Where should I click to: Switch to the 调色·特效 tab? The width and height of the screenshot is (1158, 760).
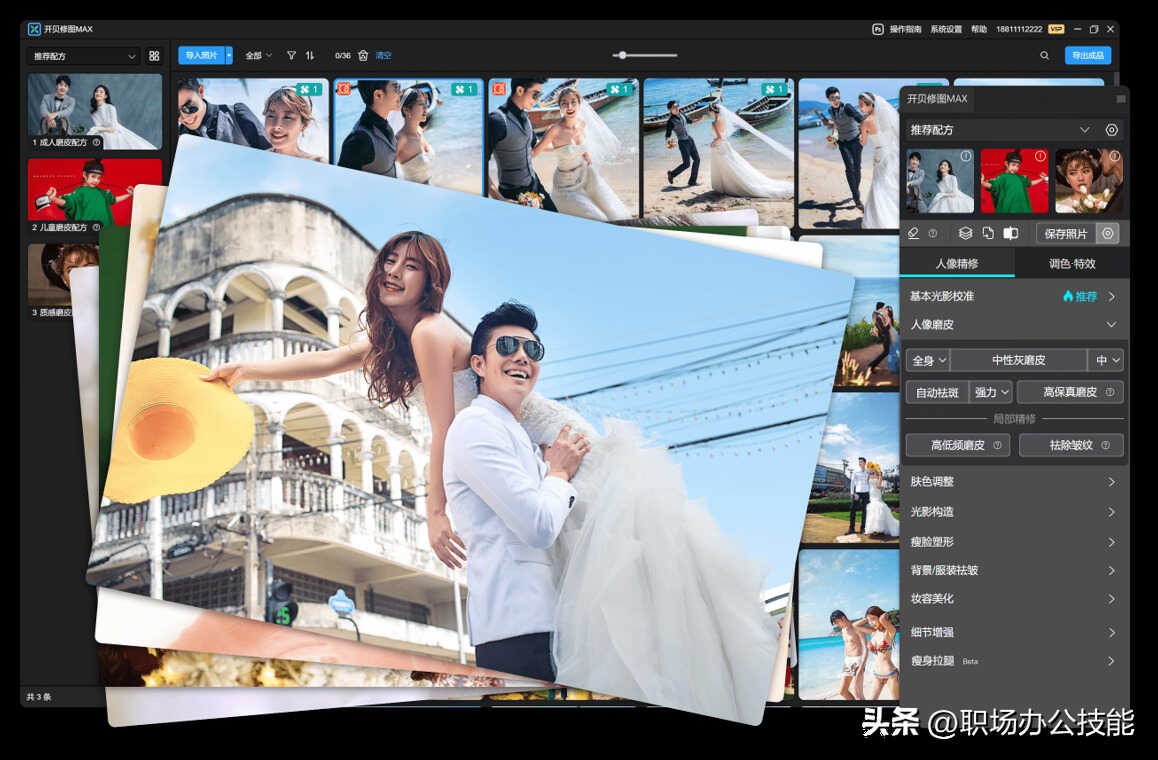click(x=1072, y=264)
